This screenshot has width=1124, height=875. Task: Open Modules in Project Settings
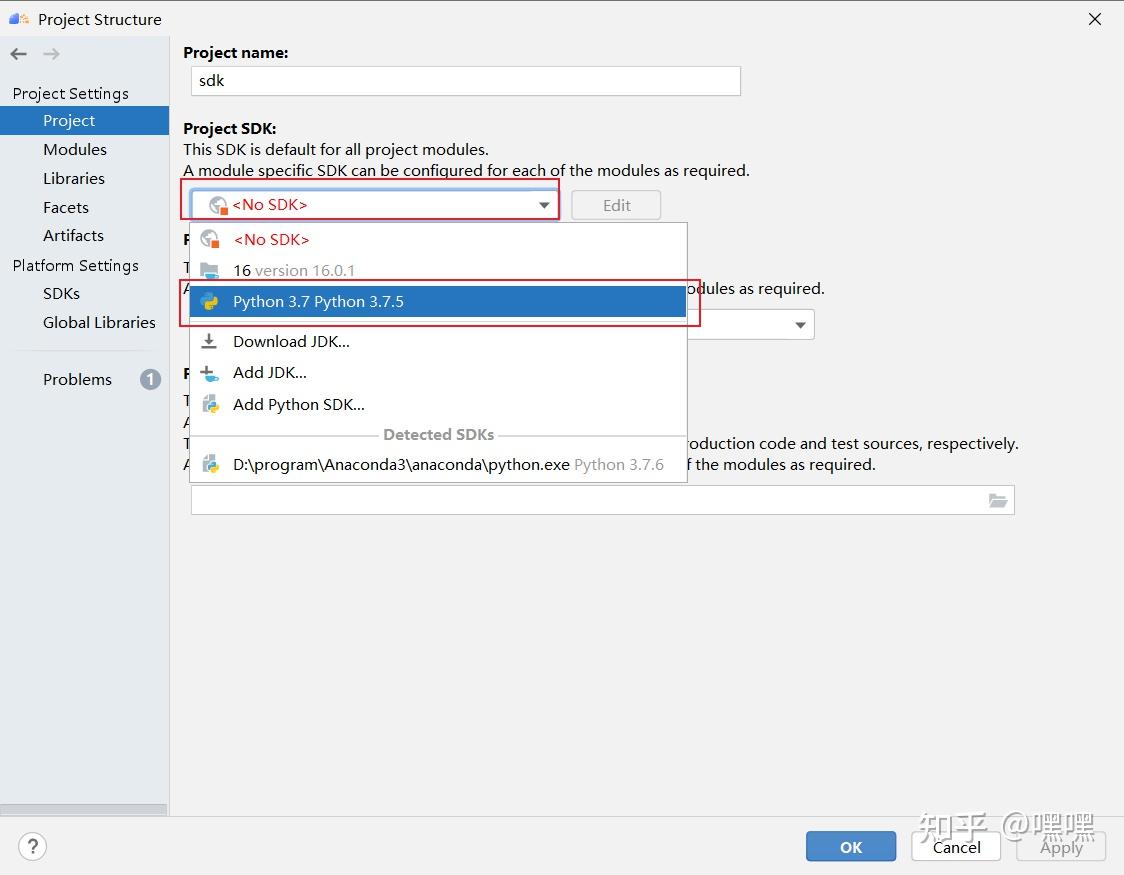point(74,149)
